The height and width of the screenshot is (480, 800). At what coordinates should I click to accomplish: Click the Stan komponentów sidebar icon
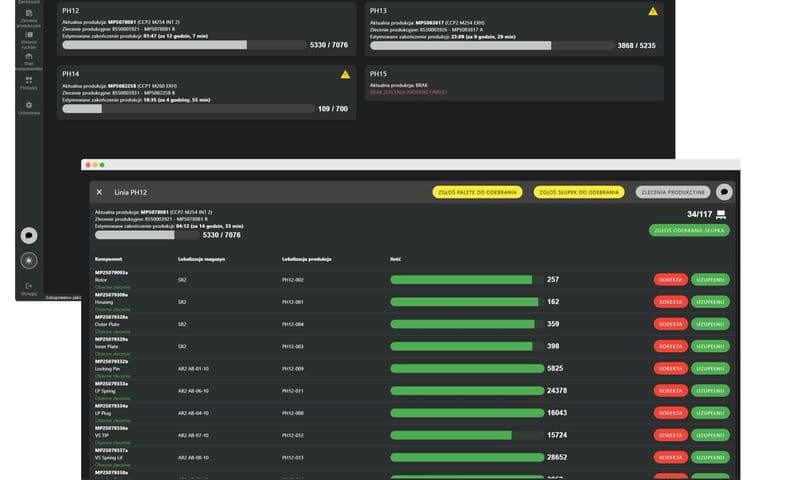[x=28, y=60]
